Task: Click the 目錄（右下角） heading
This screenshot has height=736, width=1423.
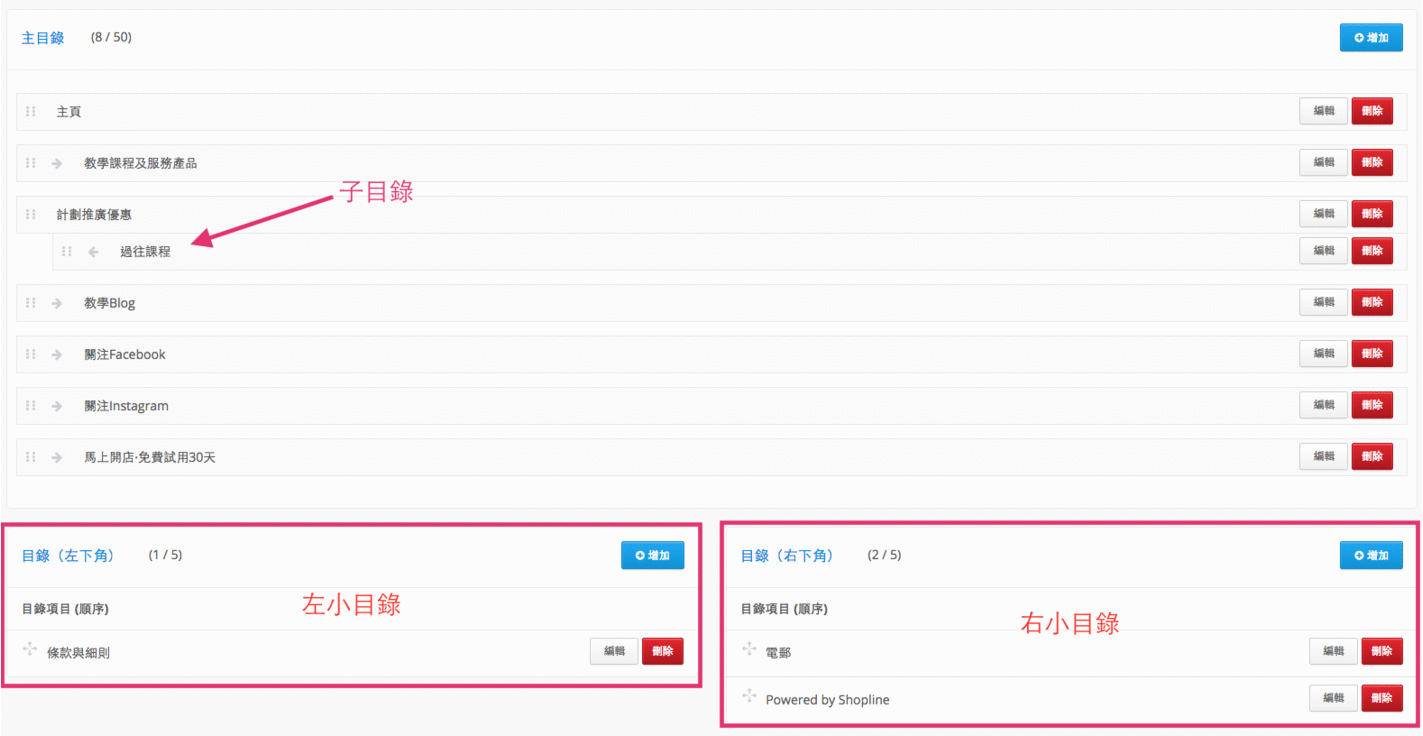Action: click(x=787, y=555)
